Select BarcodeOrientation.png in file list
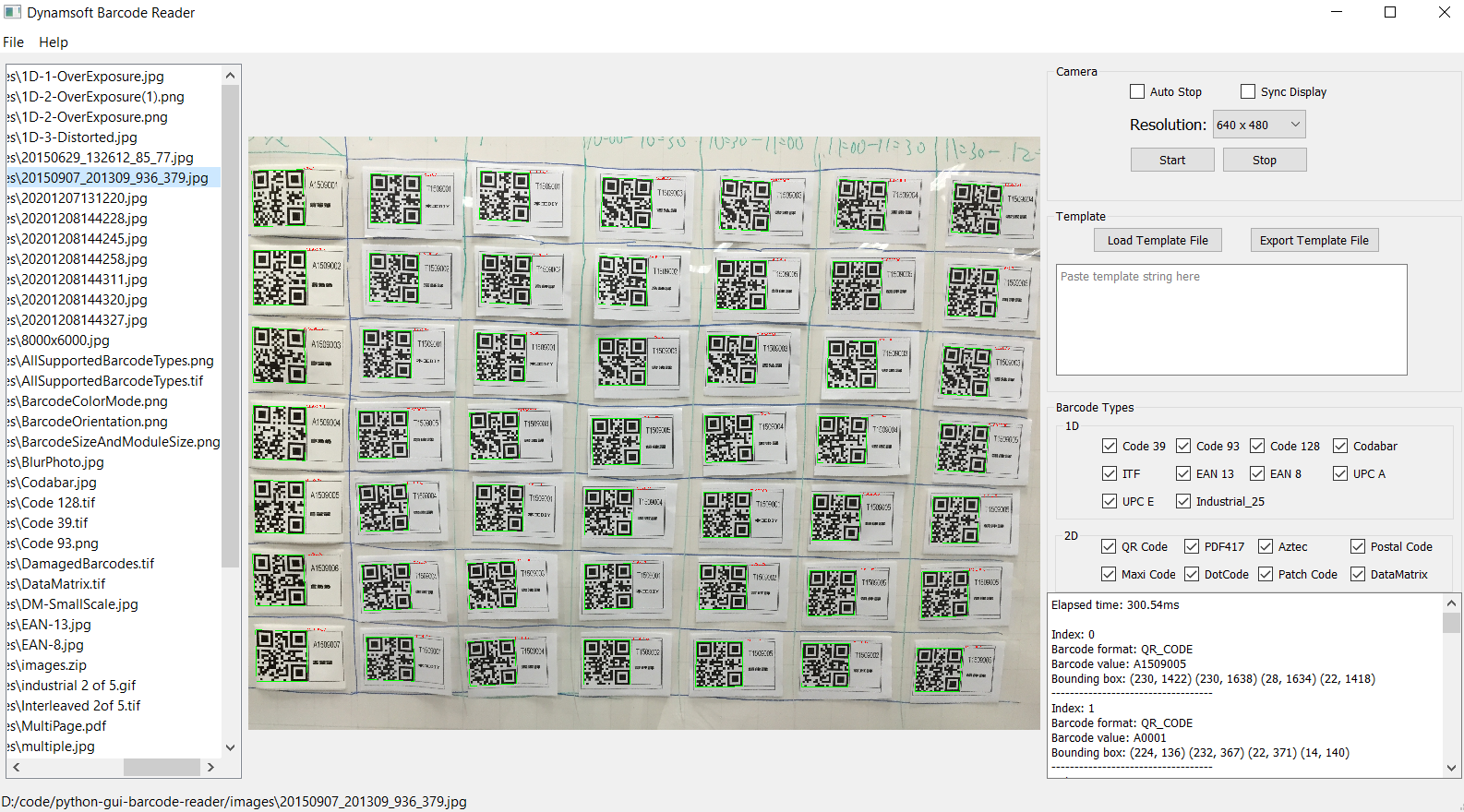The width and height of the screenshot is (1464, 812). click(94, 422)
